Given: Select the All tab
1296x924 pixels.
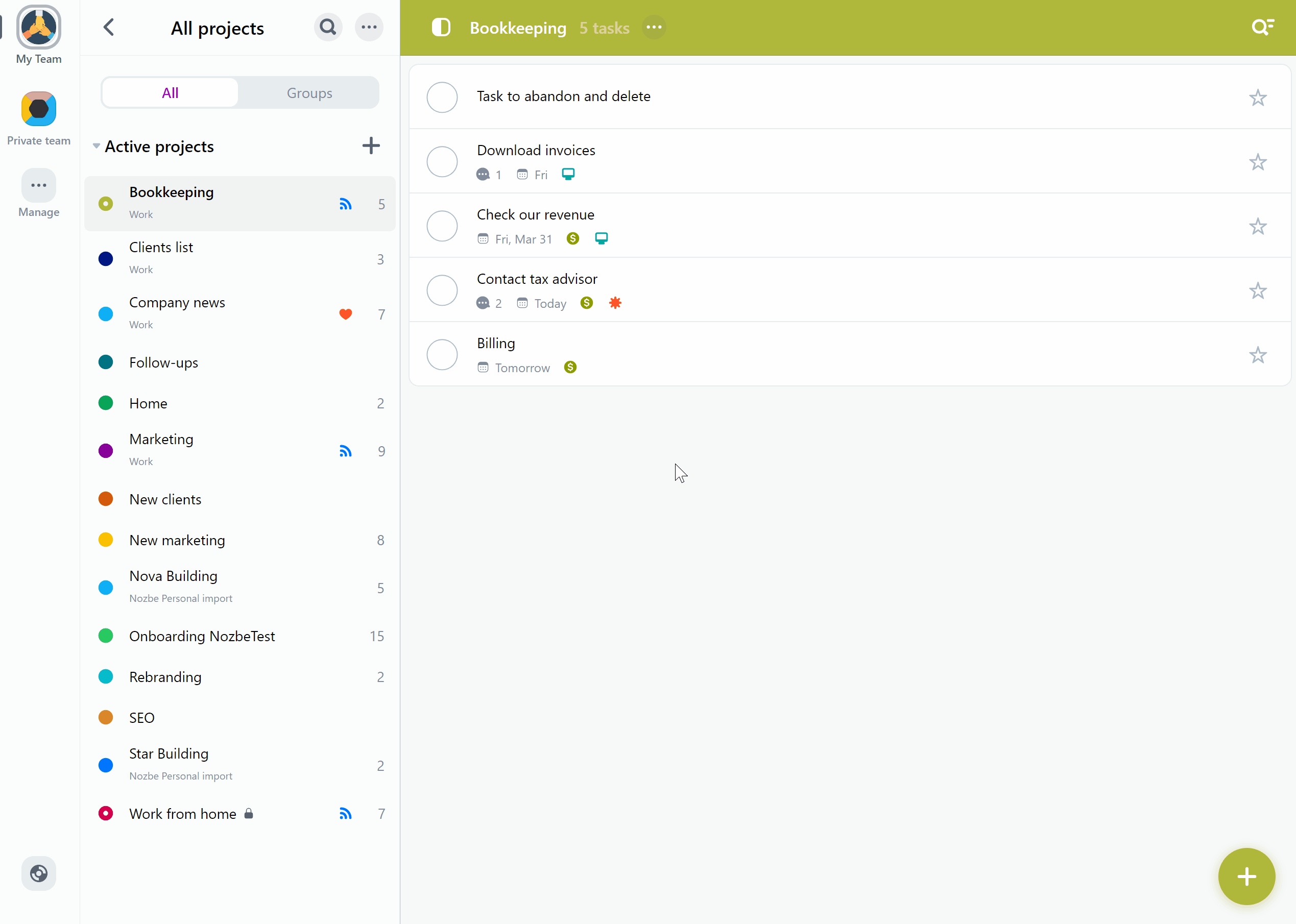Looking at the screenshot, I should [170, 93].
